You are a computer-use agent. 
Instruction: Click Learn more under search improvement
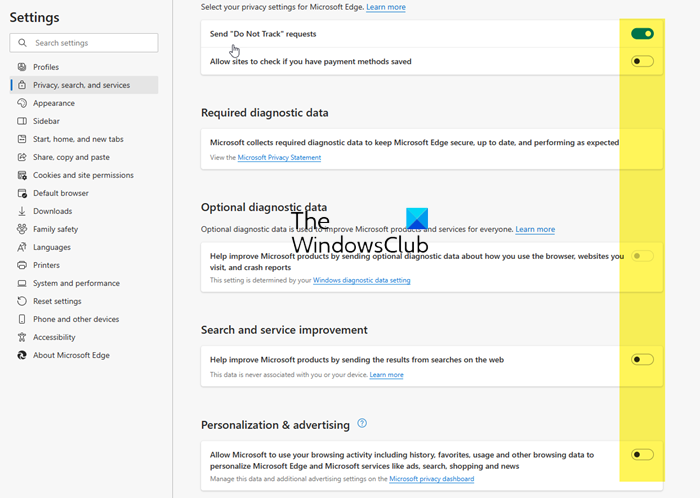click(386, 375)
